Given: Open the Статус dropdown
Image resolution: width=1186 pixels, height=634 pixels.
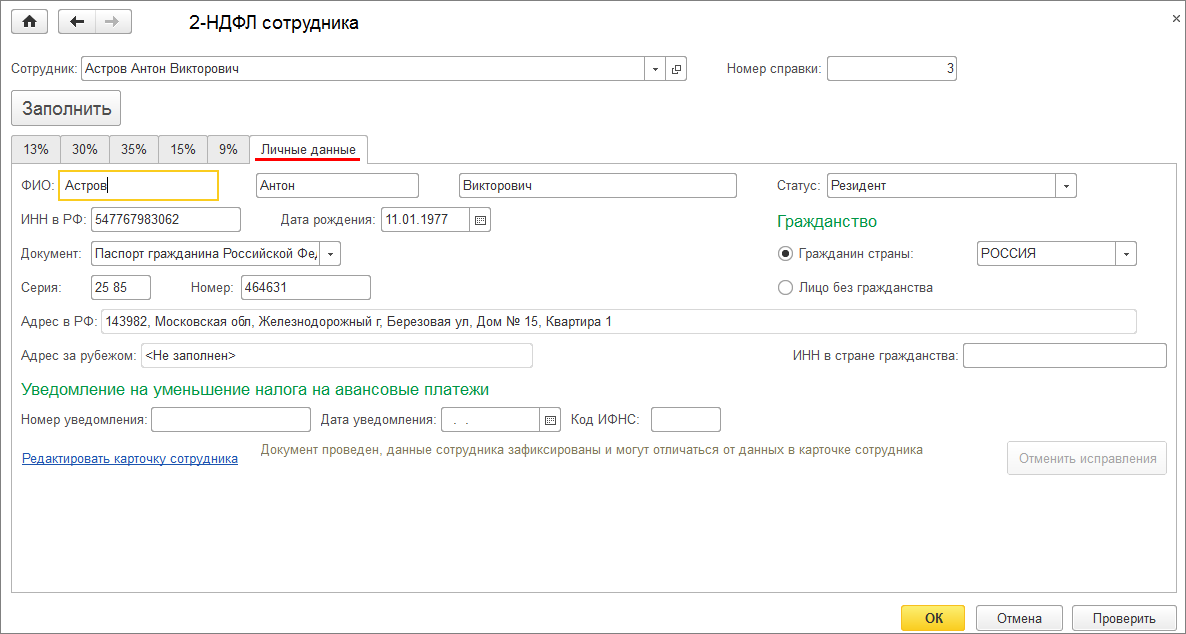Looking at the screenshot, I should point(1066,186).
